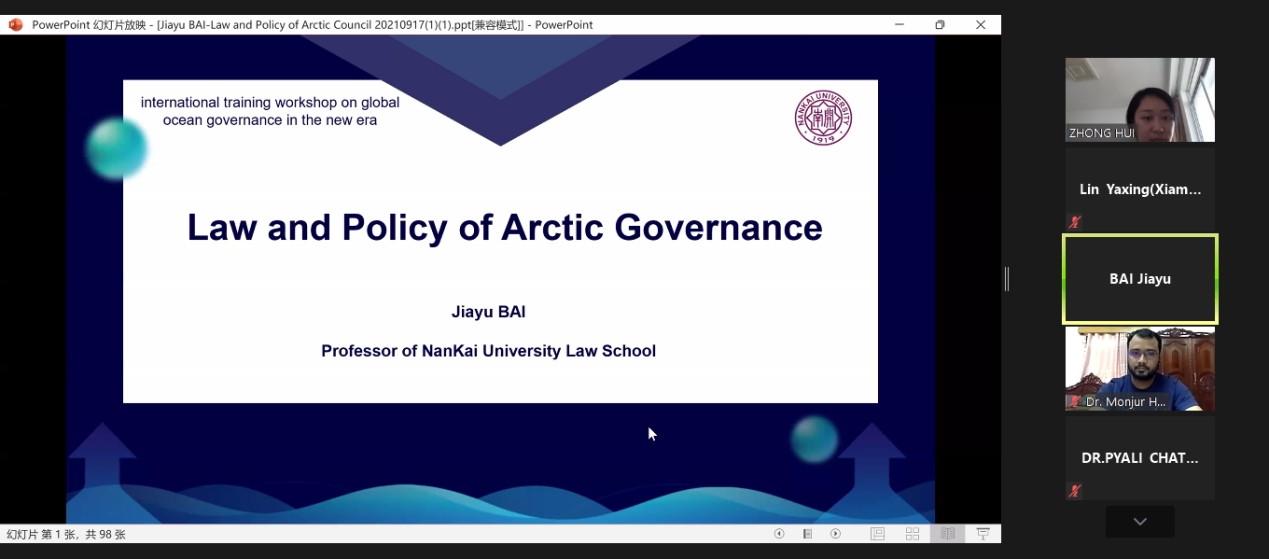This screenshot has width=1269, height=559.
Task: Click the PowerPoint logo in title bar
Action: click(x=15, y=25)
